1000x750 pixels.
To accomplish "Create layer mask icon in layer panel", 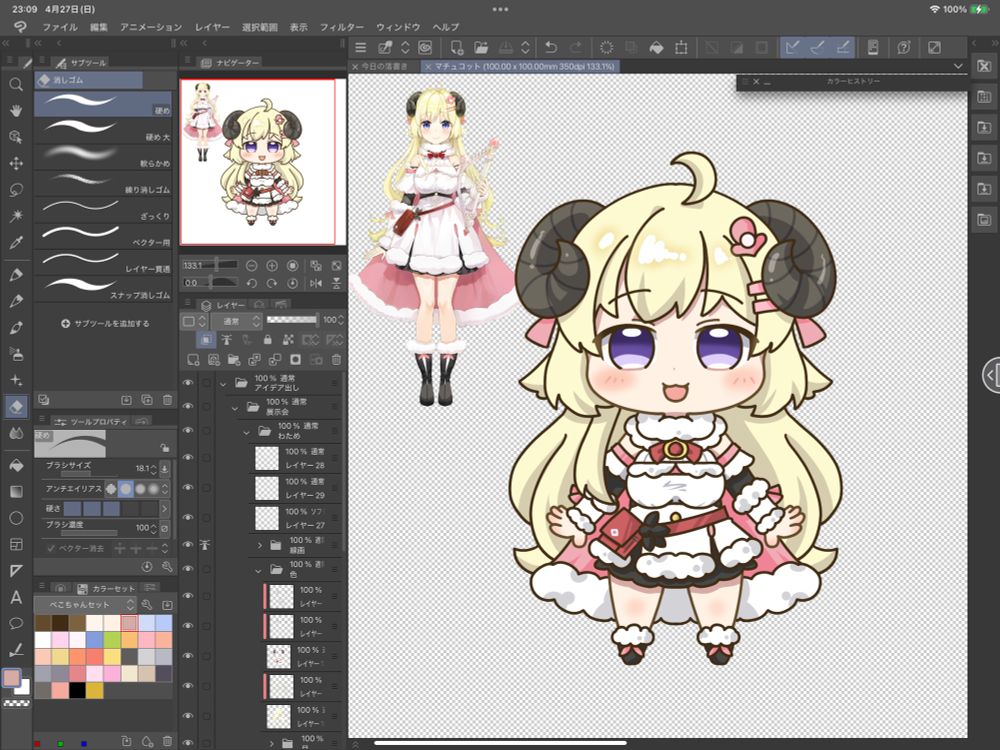I will coord(295,360).
